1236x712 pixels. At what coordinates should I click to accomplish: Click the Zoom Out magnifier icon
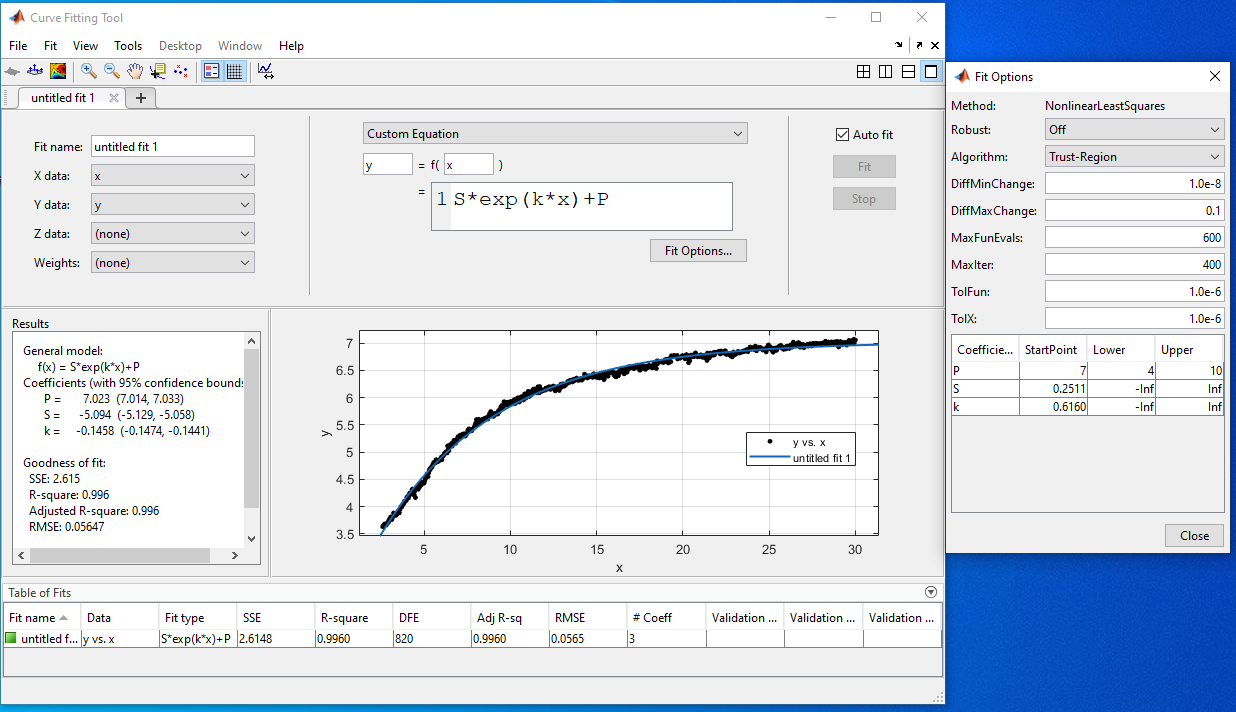111,71
